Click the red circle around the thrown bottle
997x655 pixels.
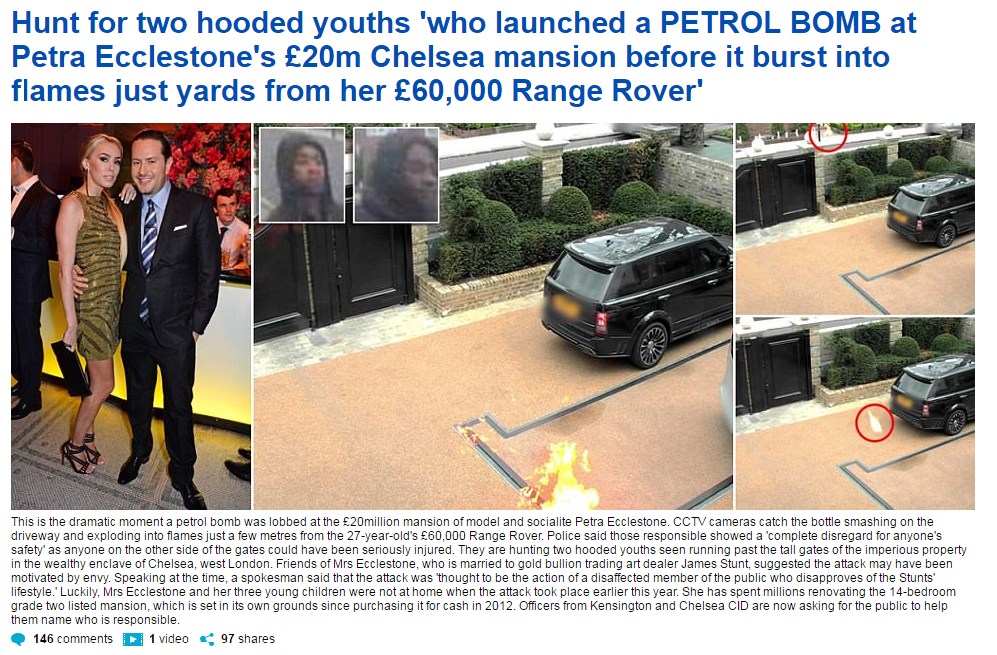[x=874, y=422]
